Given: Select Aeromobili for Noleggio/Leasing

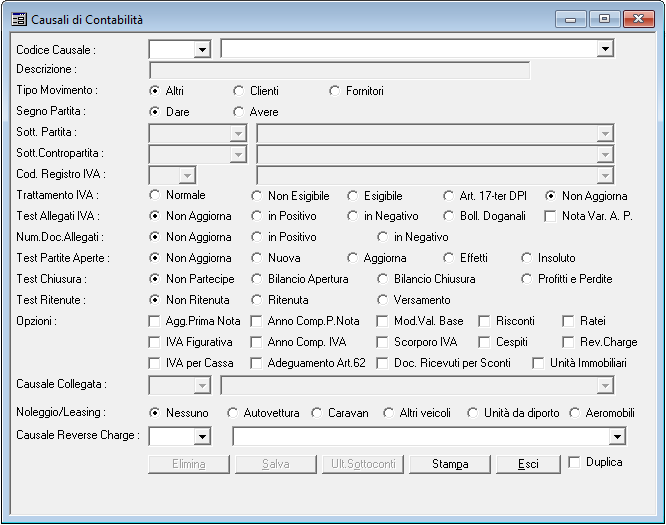Looking at the screenshot, I should [x=575, y=413].
